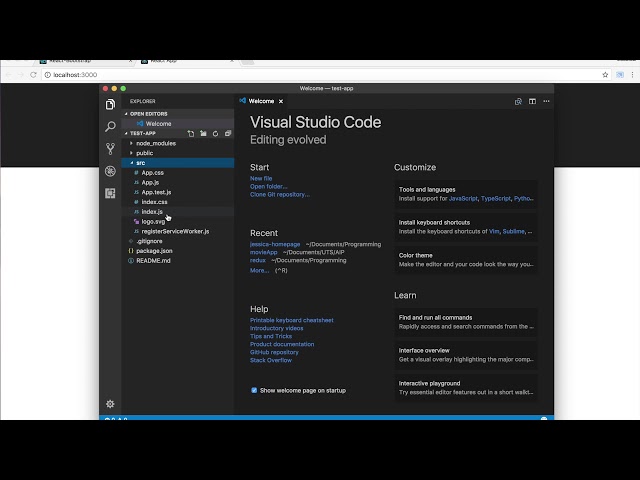
Task: Click the More... recent link
Action: click(260, 271)
